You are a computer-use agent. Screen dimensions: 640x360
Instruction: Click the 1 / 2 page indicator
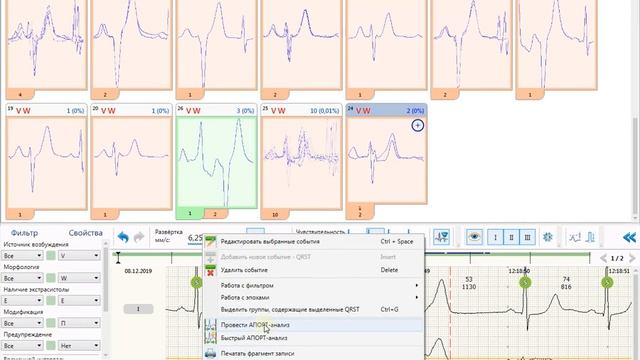tap(617, 258)
